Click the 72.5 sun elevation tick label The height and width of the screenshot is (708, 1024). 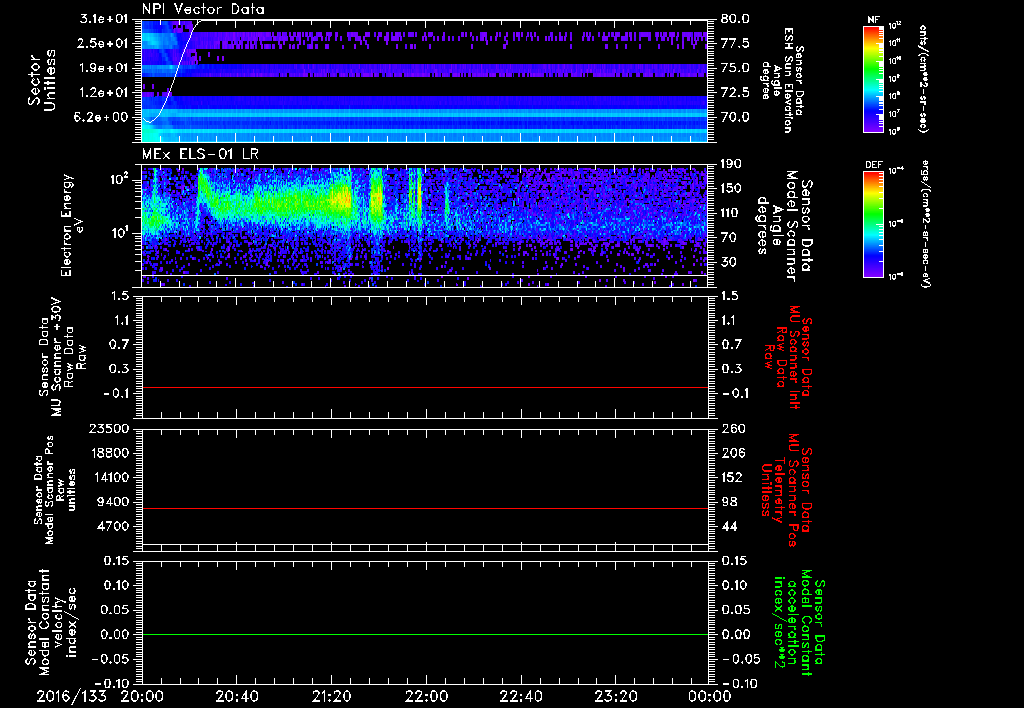click(x=735, y=93)
